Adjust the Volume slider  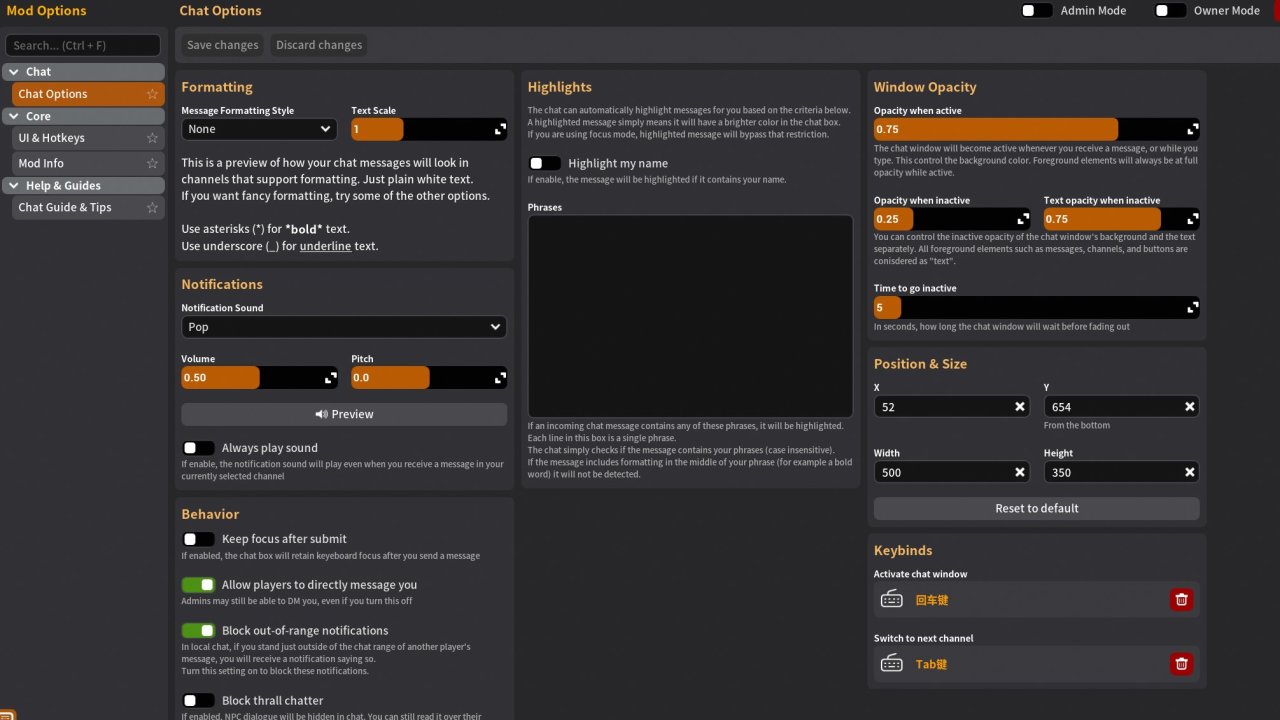259,378
